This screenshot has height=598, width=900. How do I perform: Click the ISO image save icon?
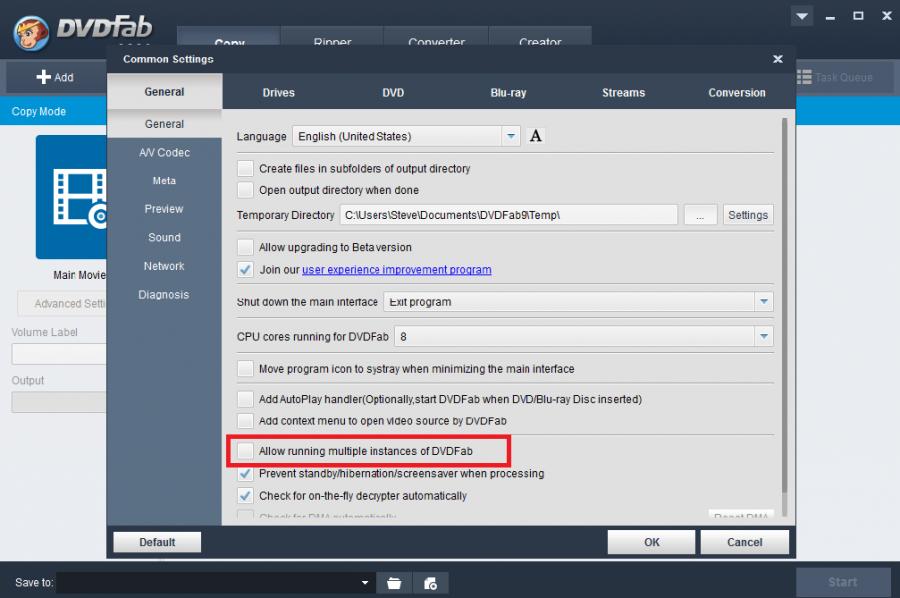tap(430, 583)
